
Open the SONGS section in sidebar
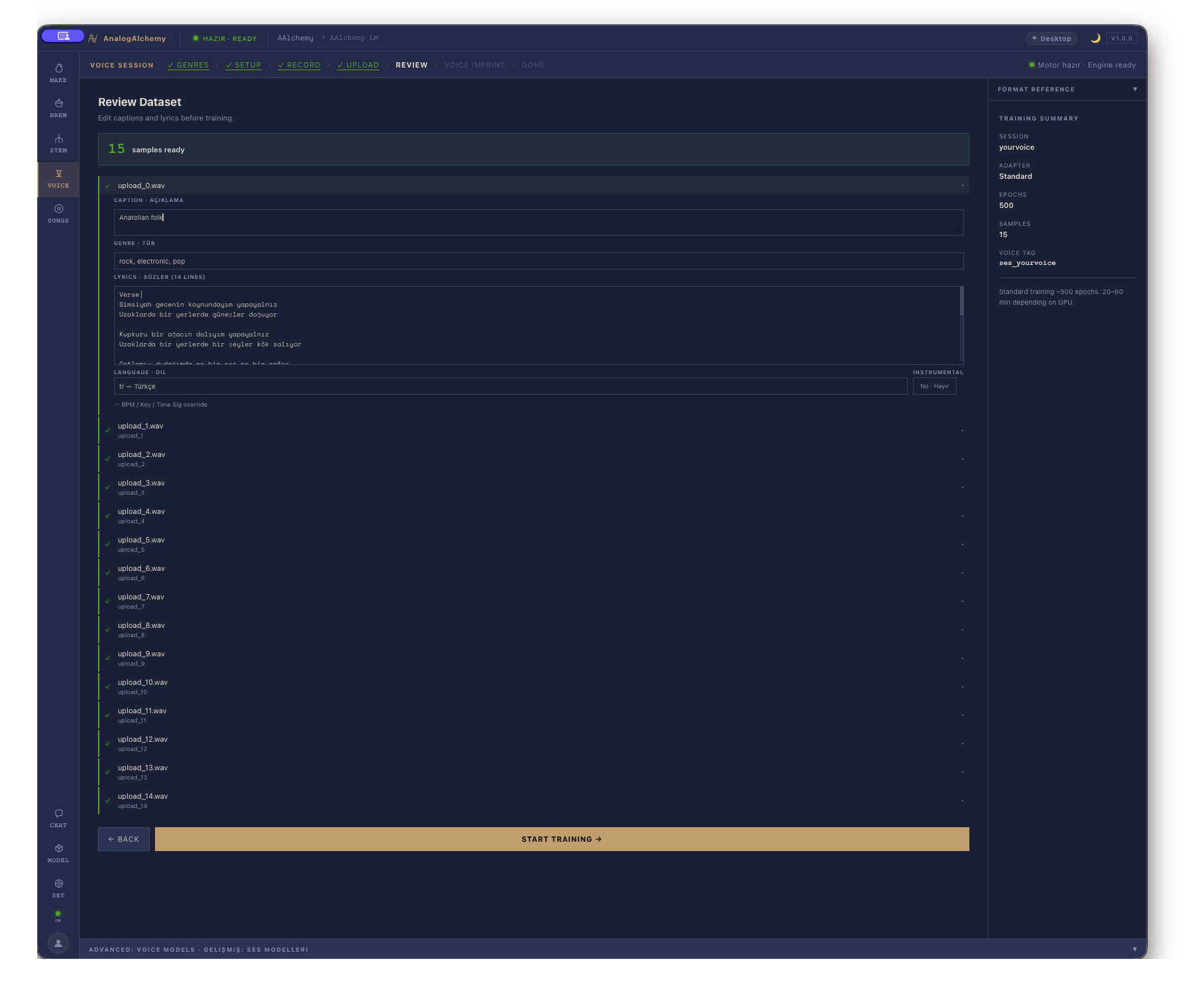(58, 213)
